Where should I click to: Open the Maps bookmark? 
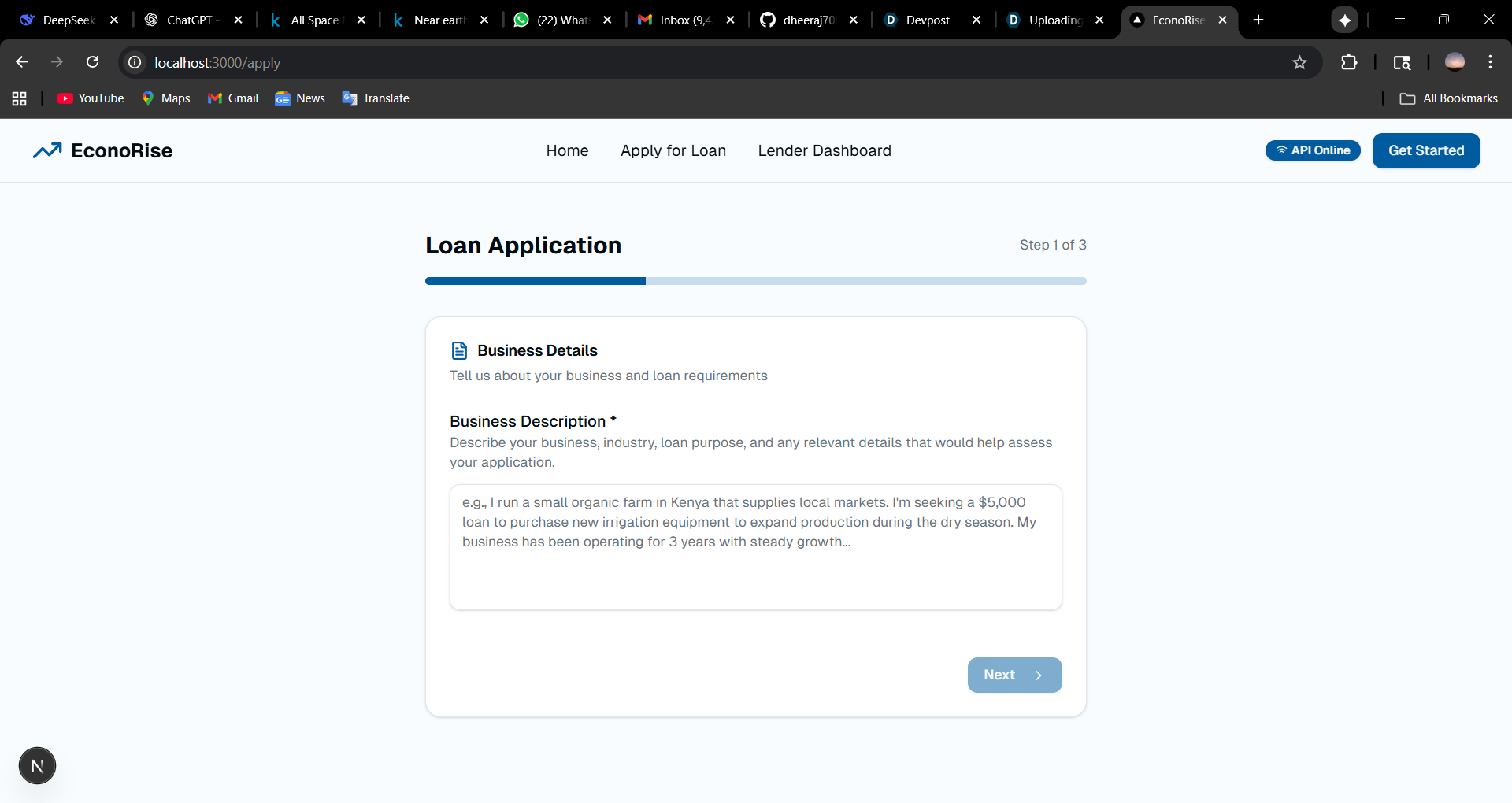(x=165, y=98)
